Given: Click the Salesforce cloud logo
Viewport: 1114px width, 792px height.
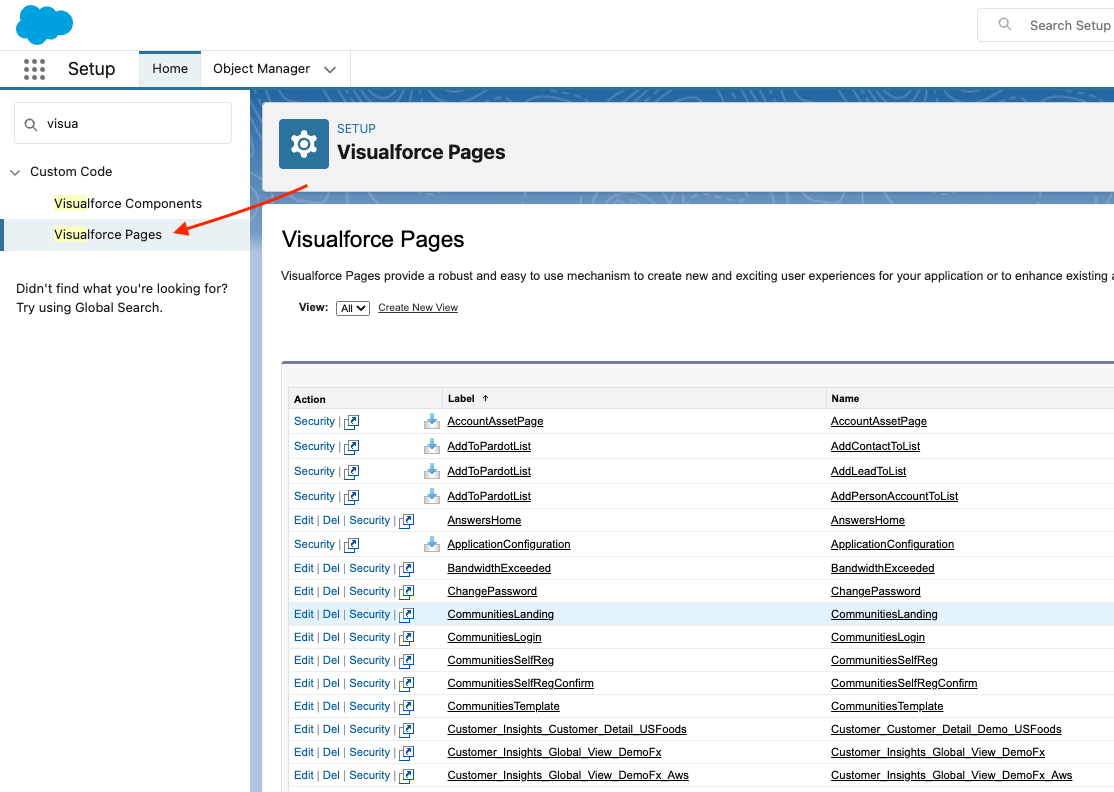Looking at the screenshot, I should point(44,24).
